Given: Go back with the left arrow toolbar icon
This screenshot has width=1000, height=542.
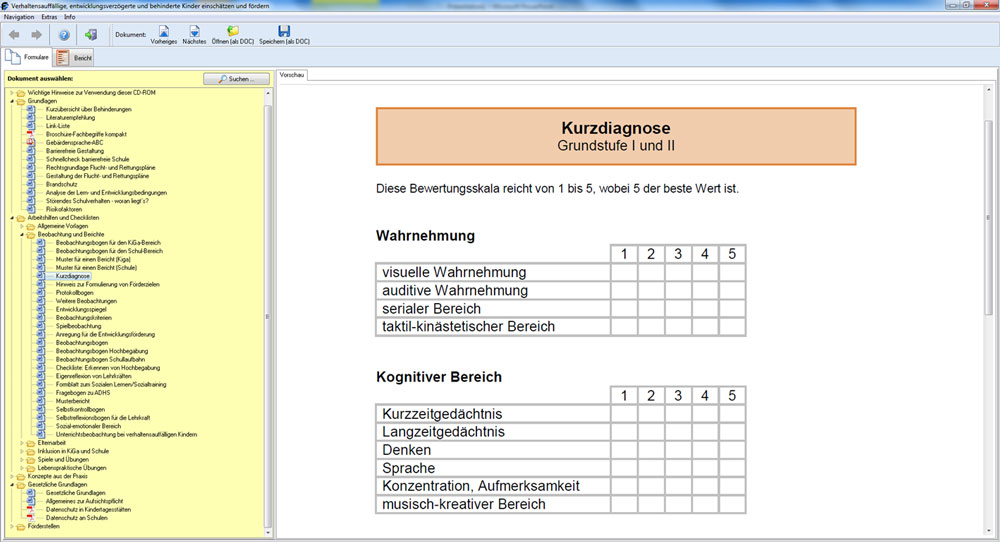Looking at the screenshot, I should [x=14, y=35].
